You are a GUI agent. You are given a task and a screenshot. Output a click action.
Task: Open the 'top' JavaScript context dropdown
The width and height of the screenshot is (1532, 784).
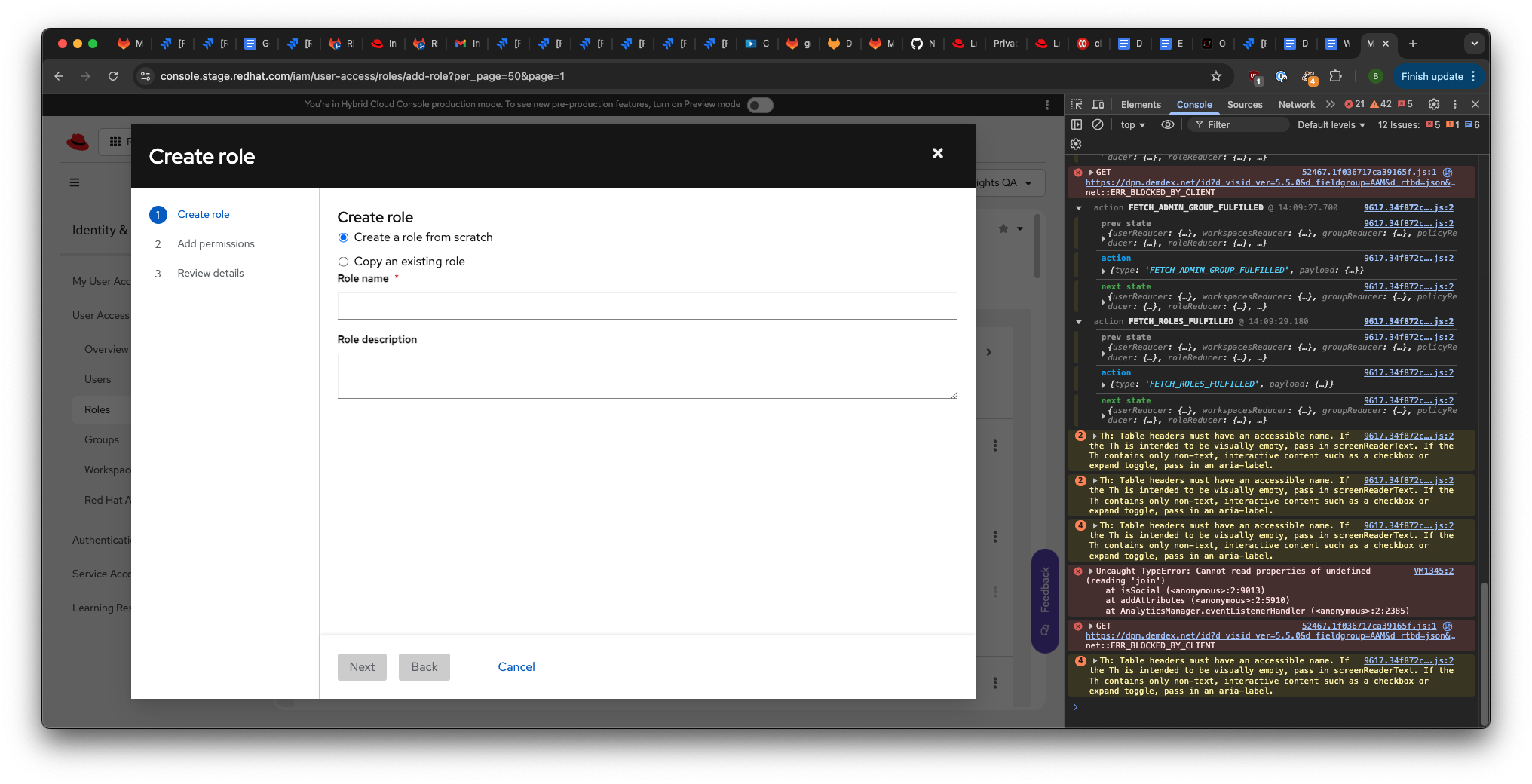(x=1132, y=125)
